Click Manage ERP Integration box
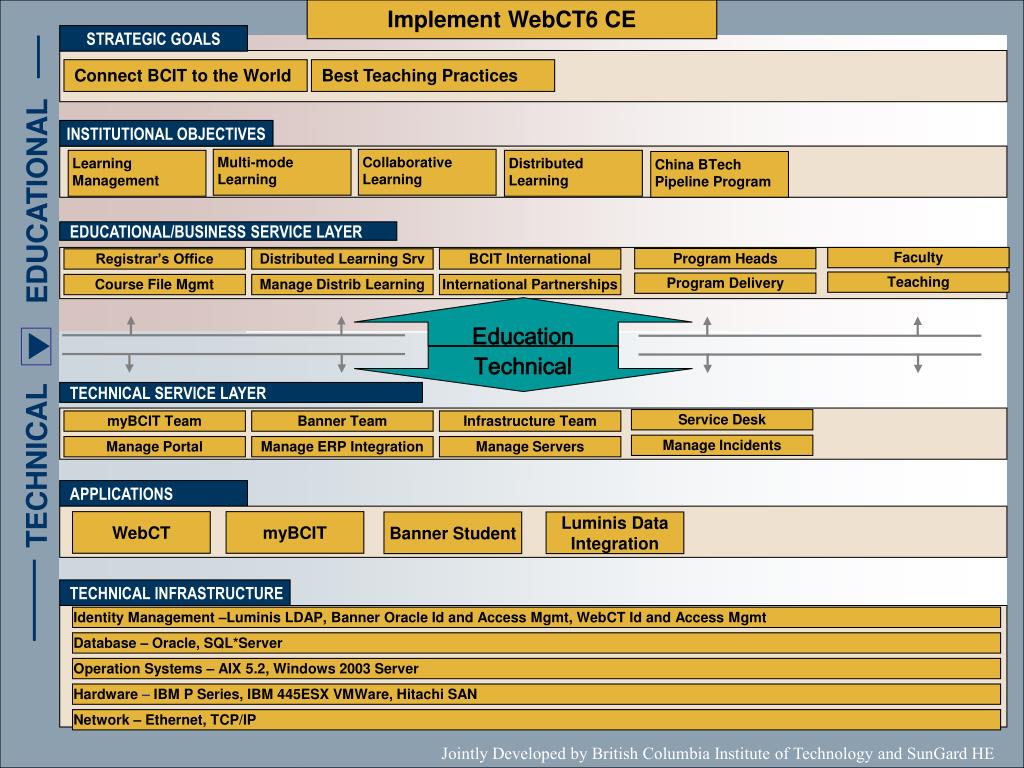 pyautogui.click(x=342, y=447)
